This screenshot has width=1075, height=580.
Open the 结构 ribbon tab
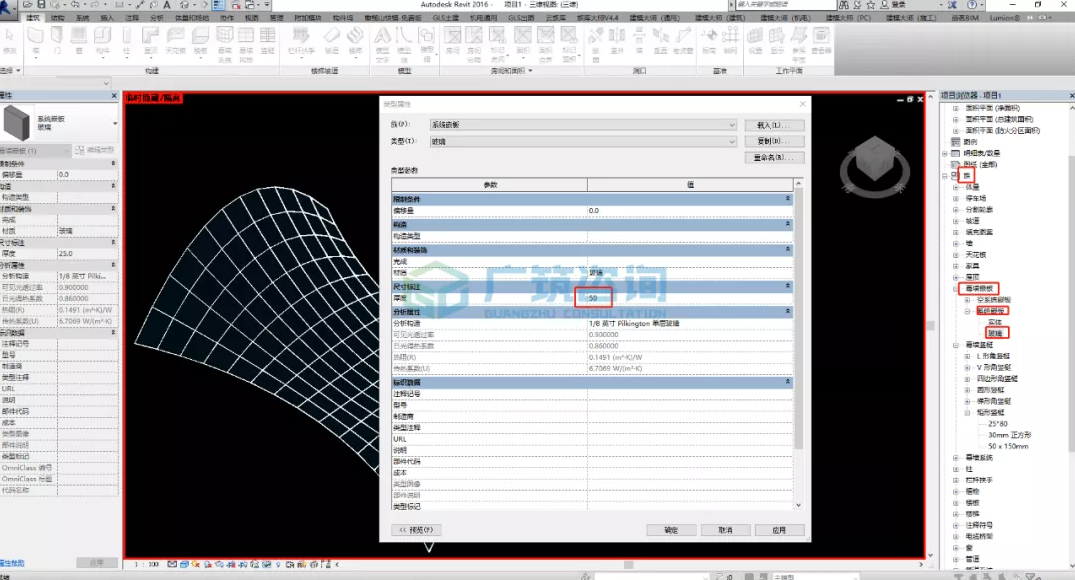[58, 18]
